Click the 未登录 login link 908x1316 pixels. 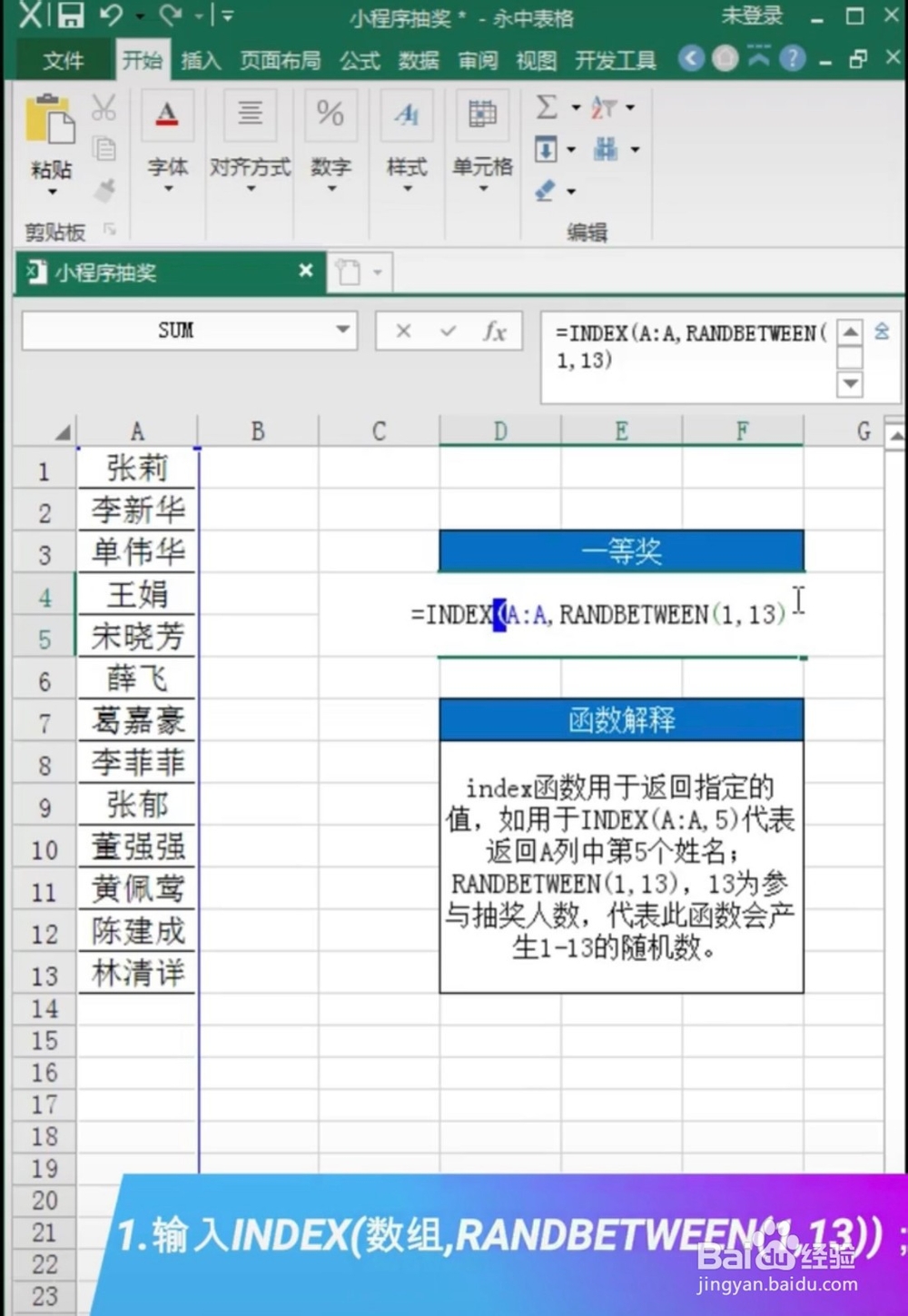[751, 16]
